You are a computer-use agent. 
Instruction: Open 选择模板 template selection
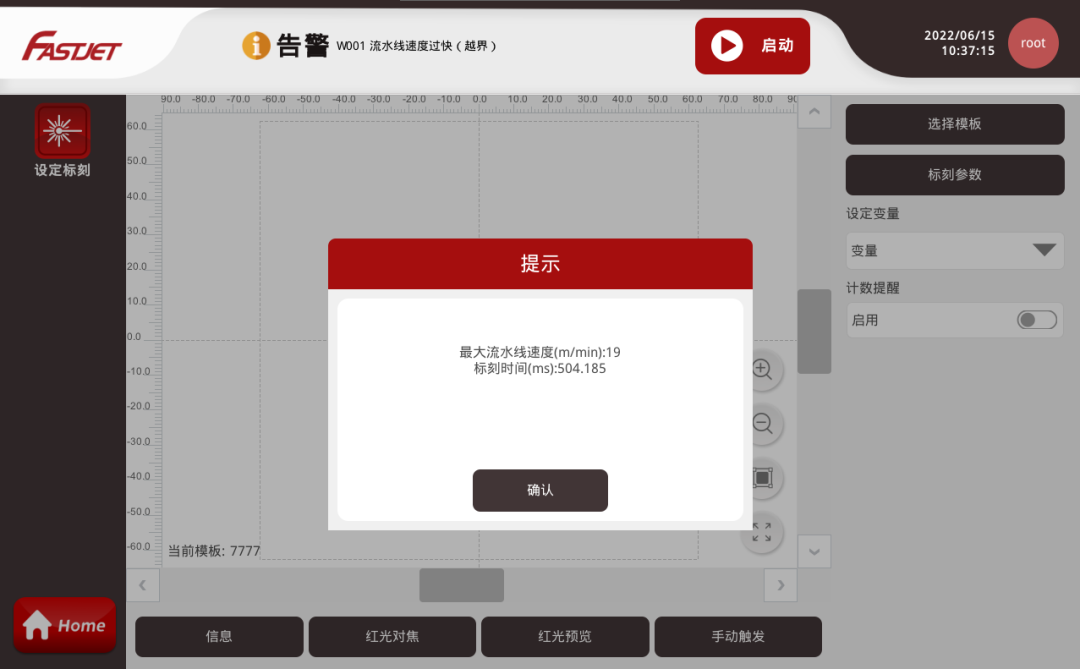(x=955, y=124)
